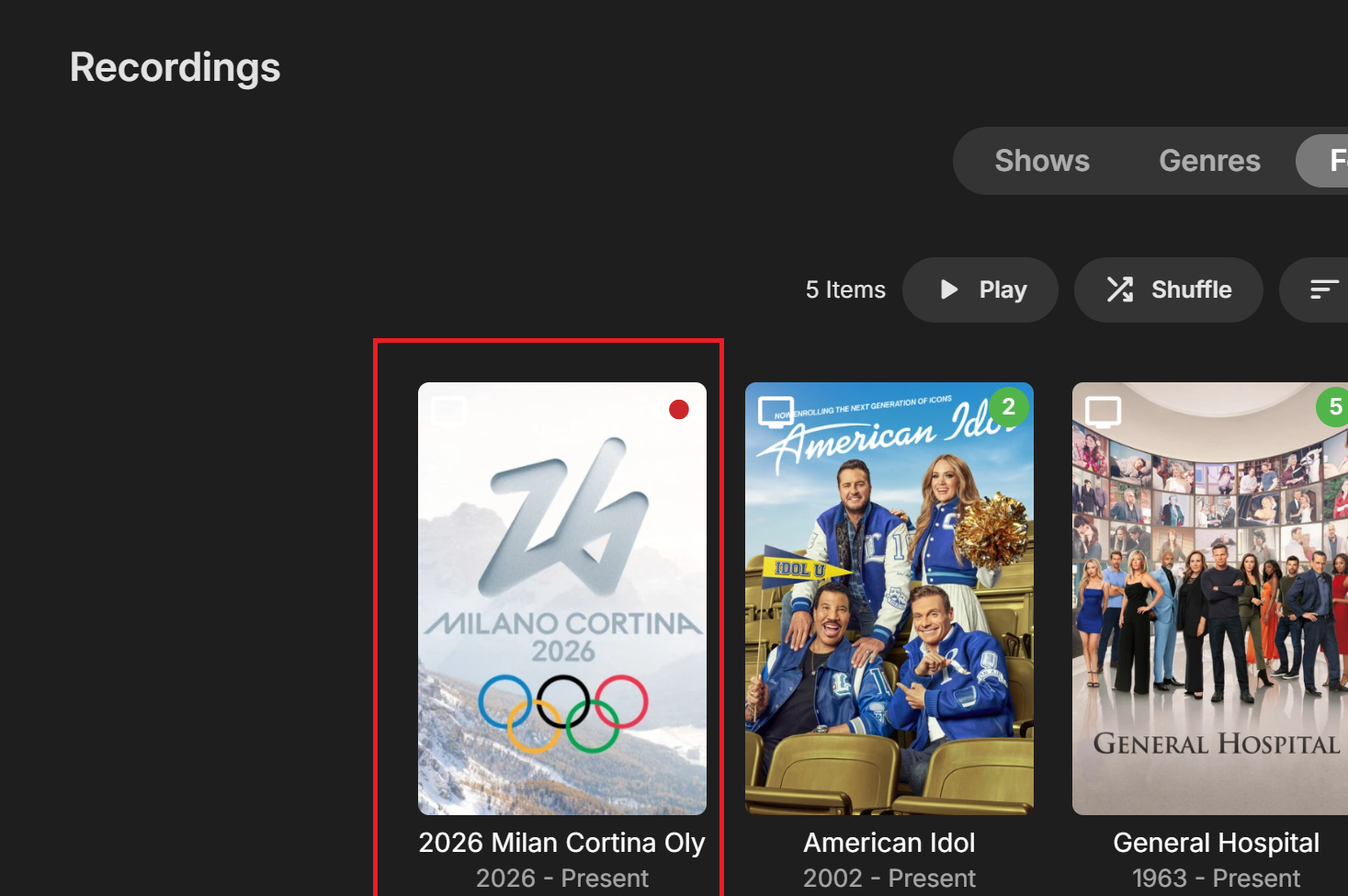The image size is (1348, 896).
Task: Click the Recordings page heading
Action: (x=176, y=68)
